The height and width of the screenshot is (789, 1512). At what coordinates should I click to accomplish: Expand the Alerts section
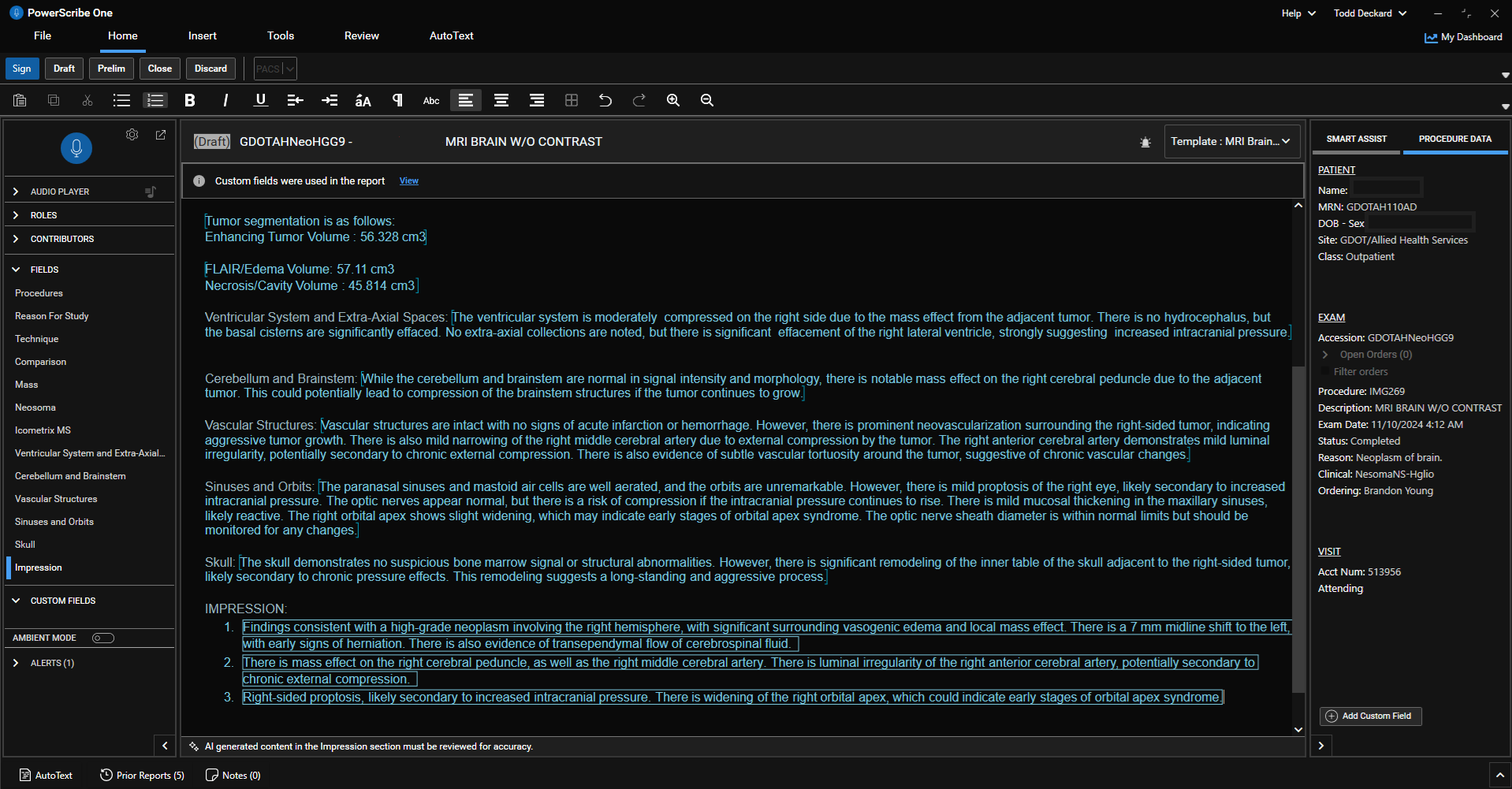pos(16,663)
